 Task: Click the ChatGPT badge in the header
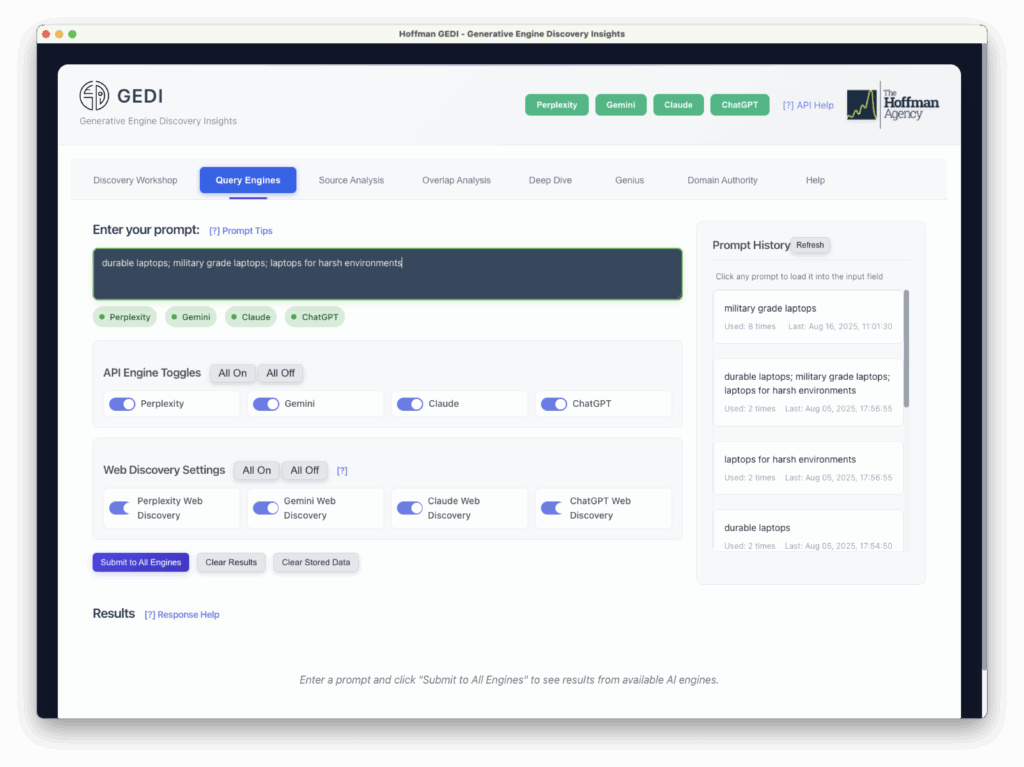pos(739,104)
